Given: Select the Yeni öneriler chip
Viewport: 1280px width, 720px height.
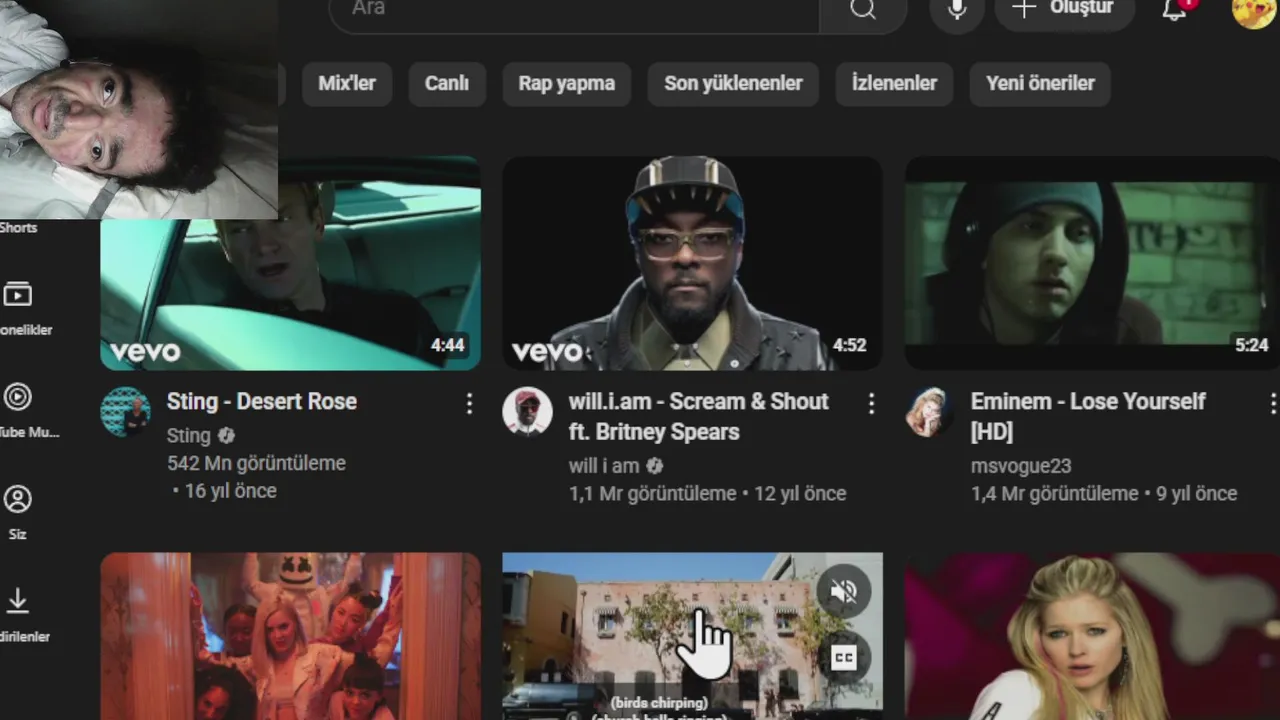Looking at the screenshot, I should coord(1040,83).
